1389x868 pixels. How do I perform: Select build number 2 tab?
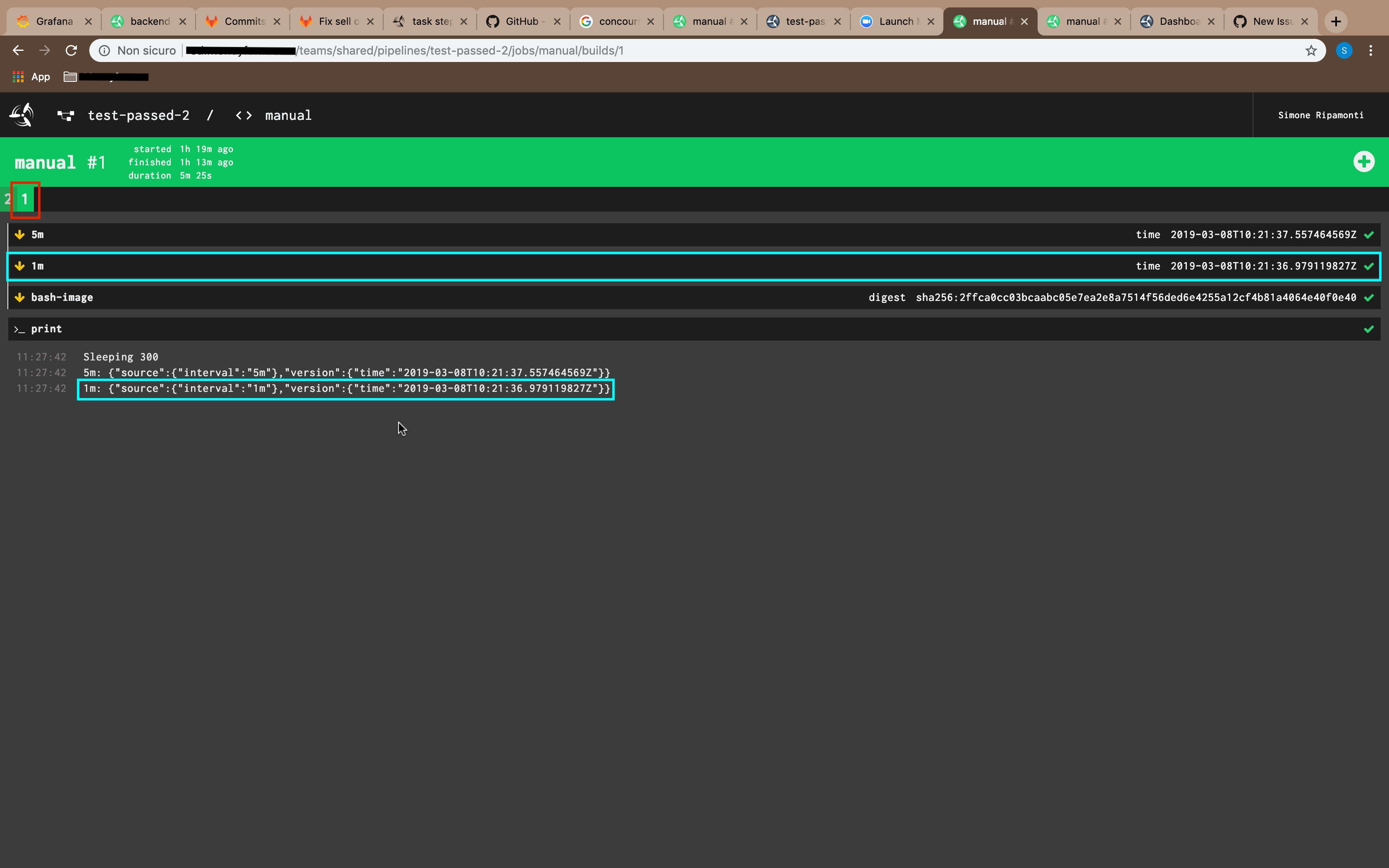[x=7, y=200]
